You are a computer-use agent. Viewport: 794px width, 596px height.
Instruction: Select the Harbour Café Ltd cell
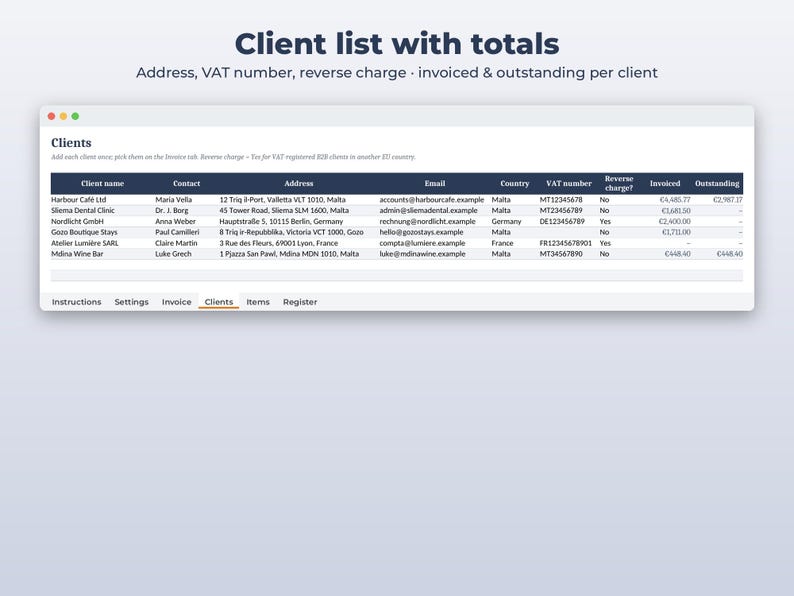point(78,200)
